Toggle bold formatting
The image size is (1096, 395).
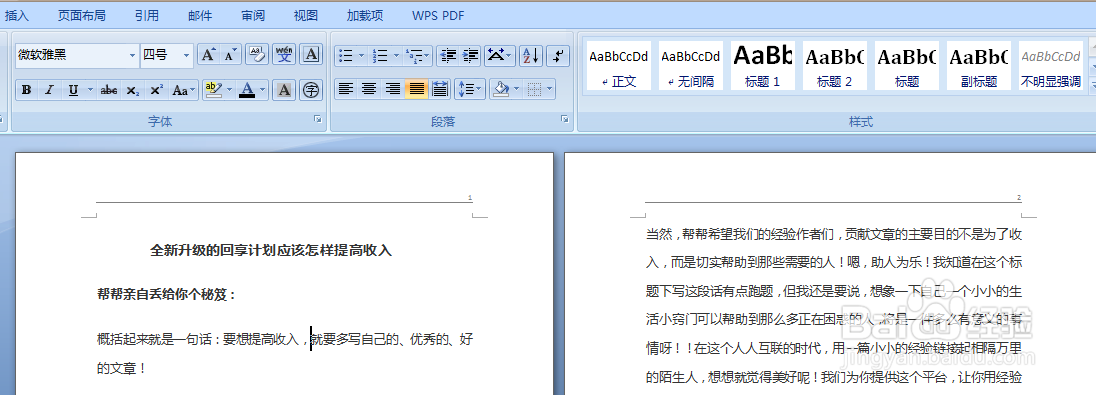point(27,89)
